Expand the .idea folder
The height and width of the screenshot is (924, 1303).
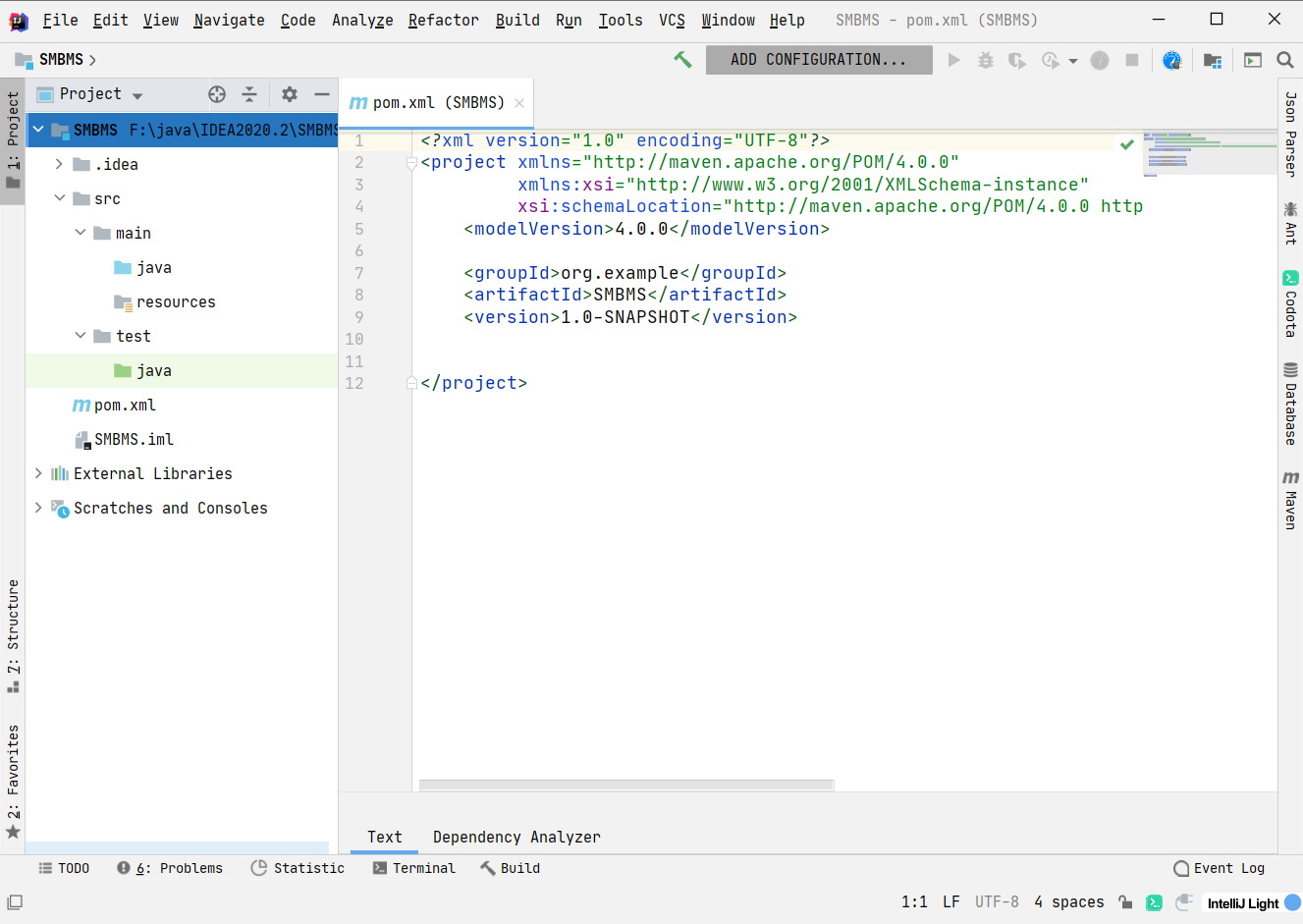[x=59, y=164]
